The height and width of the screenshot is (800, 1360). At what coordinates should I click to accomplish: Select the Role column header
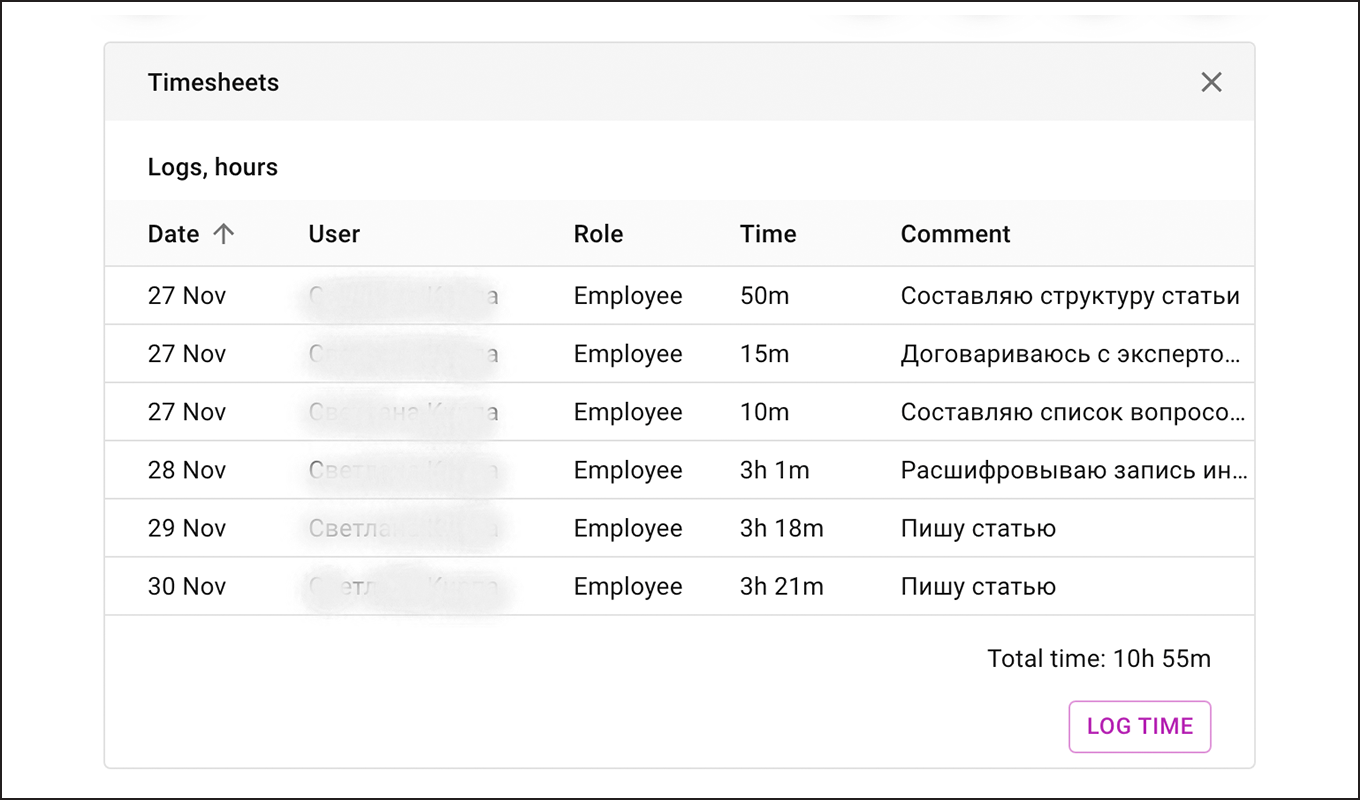point(598,234)
